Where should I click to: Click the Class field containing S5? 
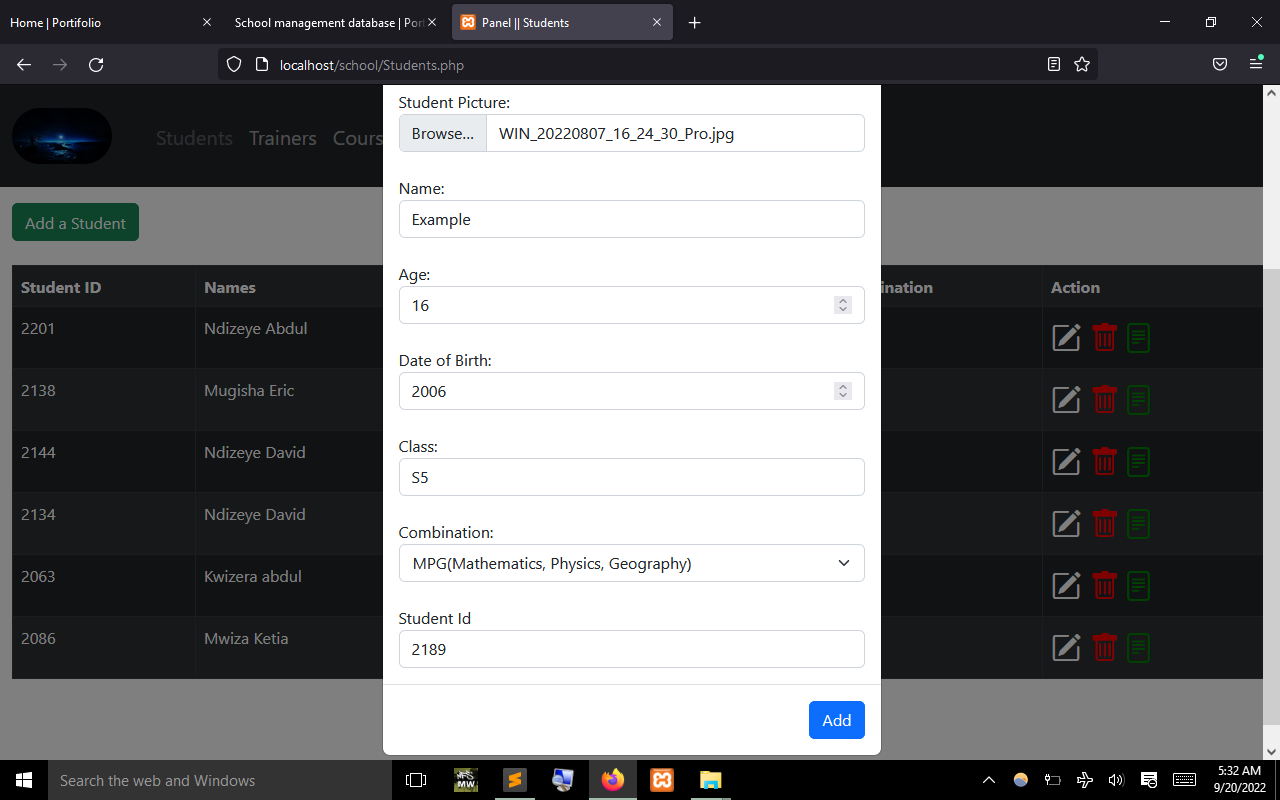(631, 477)
